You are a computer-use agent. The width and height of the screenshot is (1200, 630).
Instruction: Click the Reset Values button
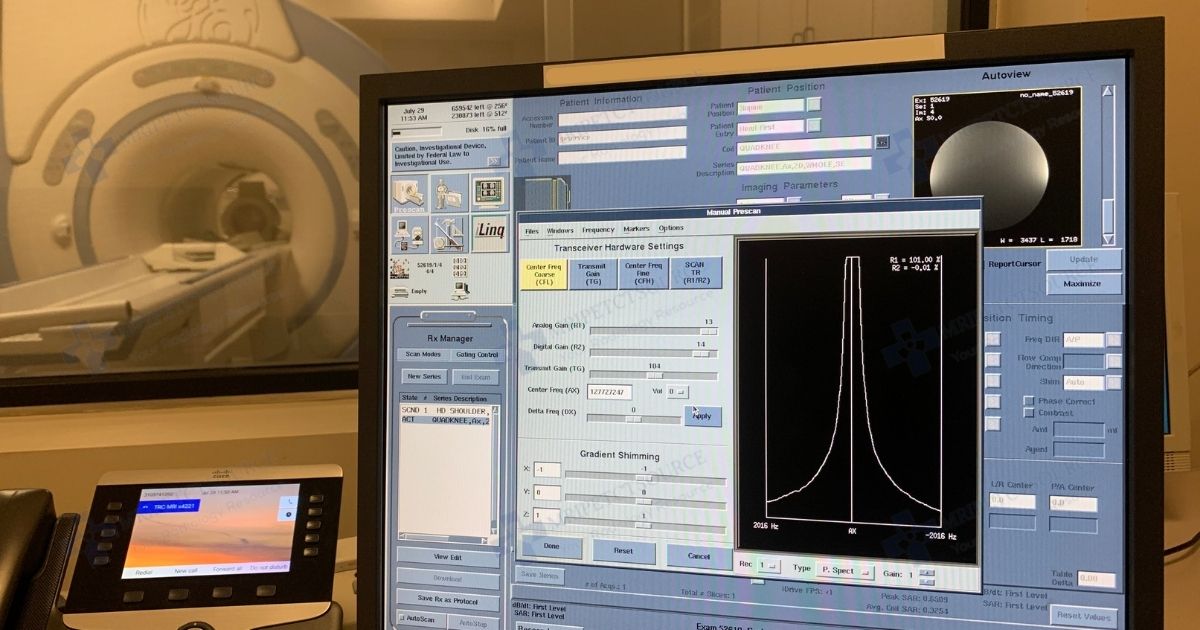coord(1083,616)
